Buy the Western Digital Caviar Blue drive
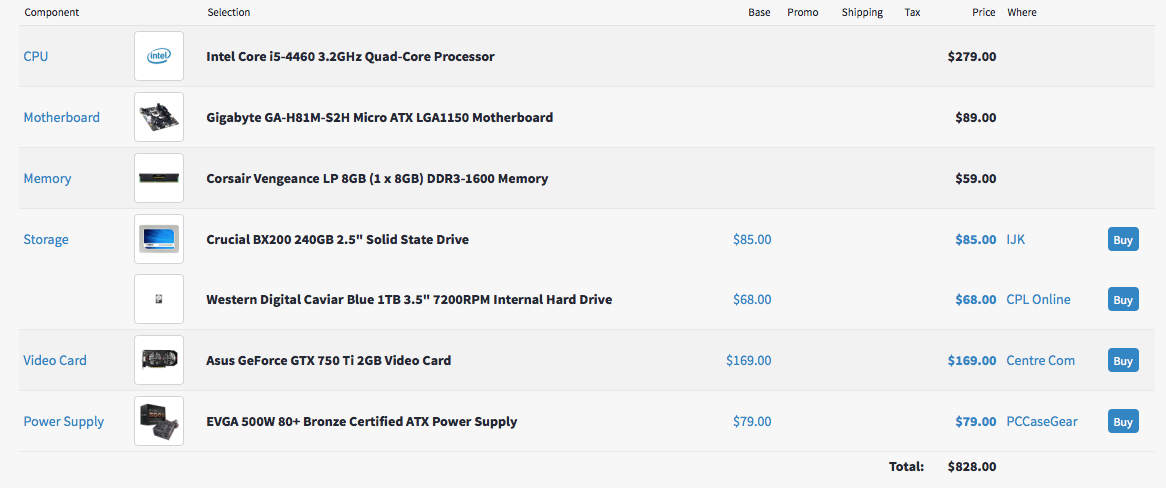1166x488 pixels. point(1123,300)
